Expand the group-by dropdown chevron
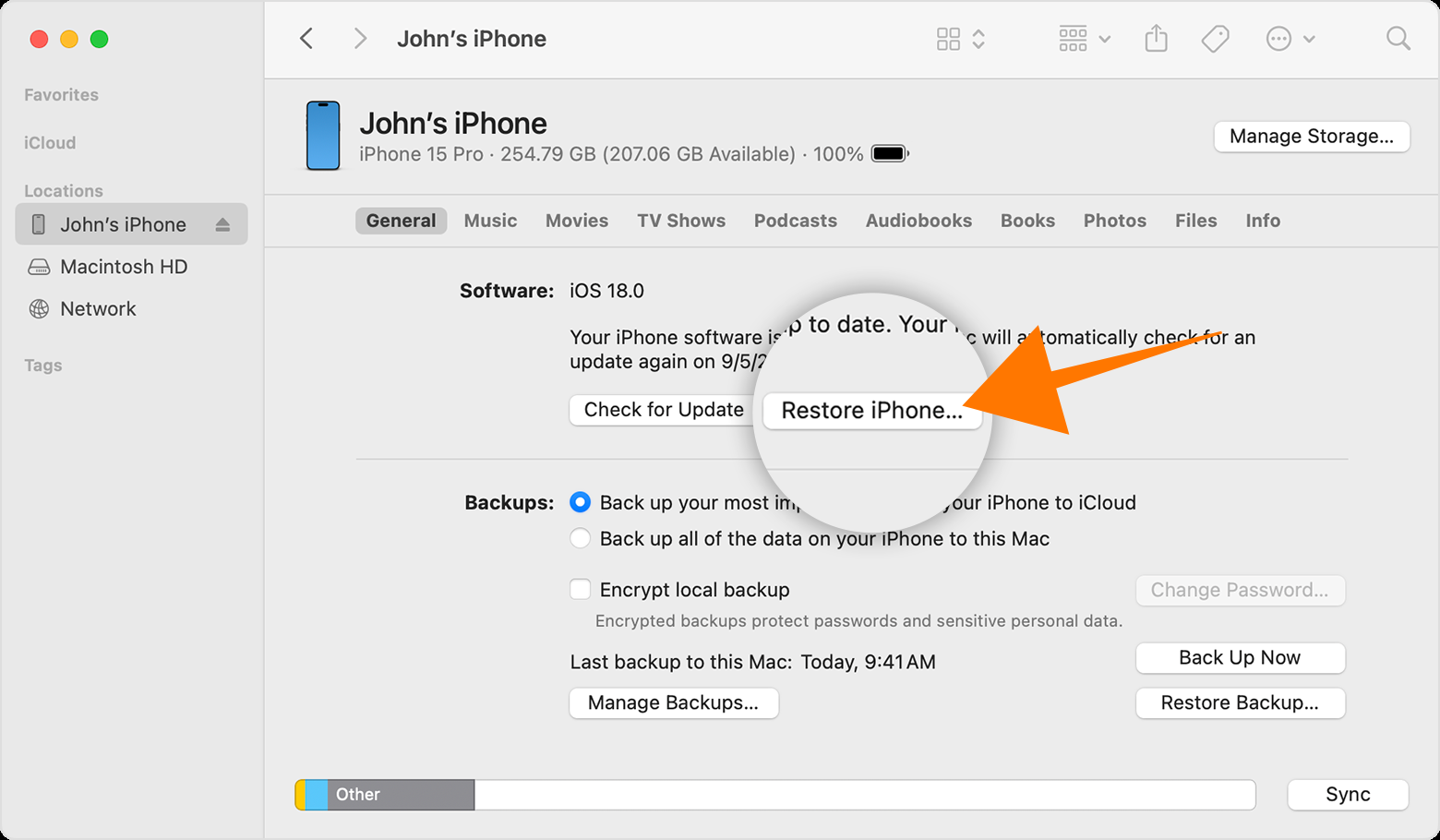1440x840 pixels. pyautogui.click(x=1105, y=40)
